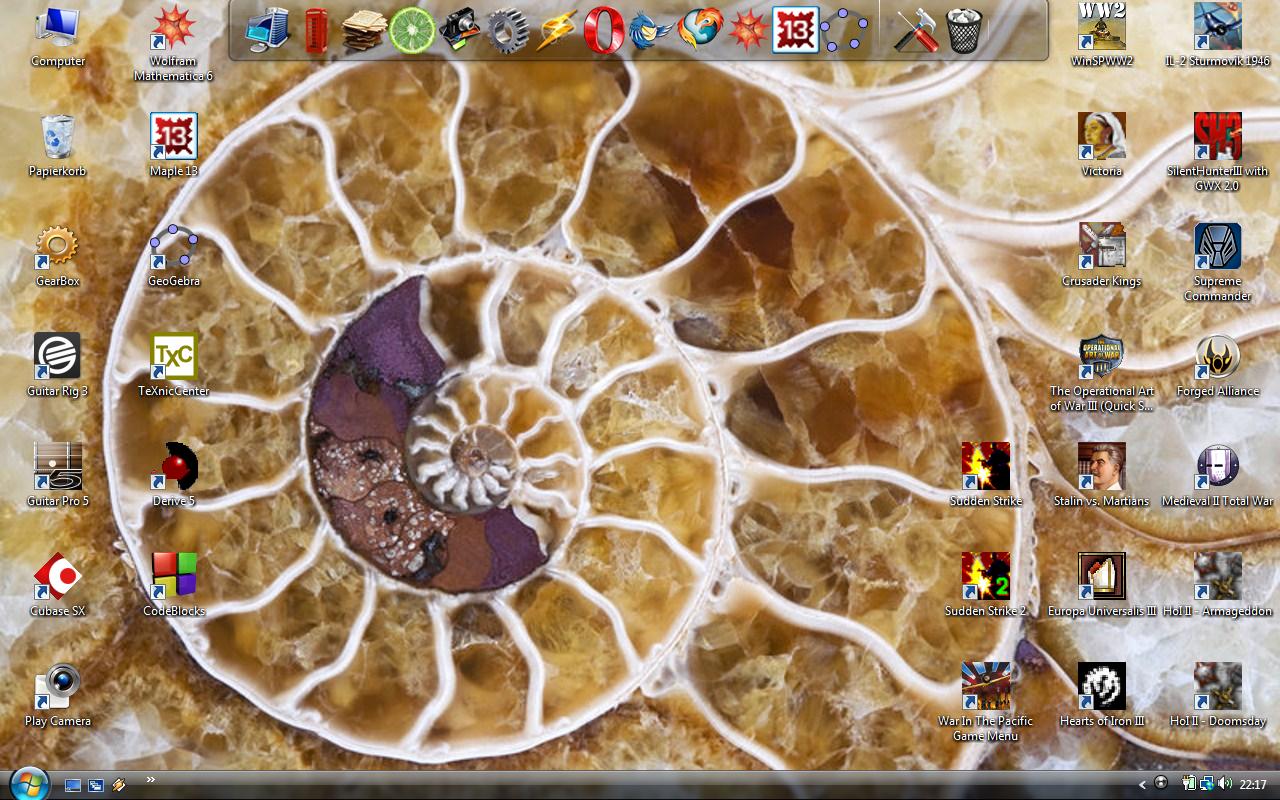Launch the Derive 5 shortcut
The image size is (1280, 800).
click(174, 476)
